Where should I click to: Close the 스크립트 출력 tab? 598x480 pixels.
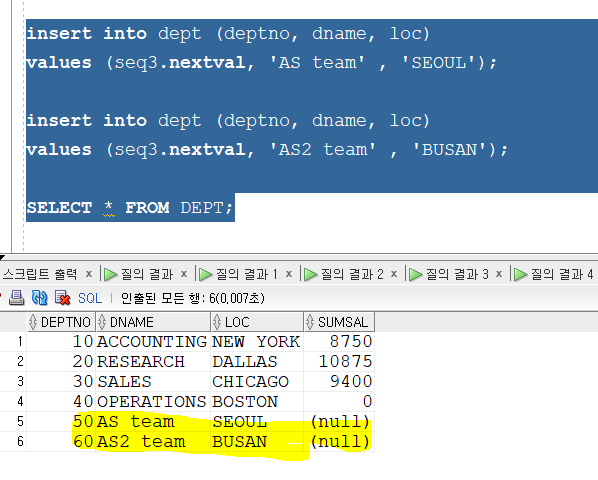pos(89,274)
